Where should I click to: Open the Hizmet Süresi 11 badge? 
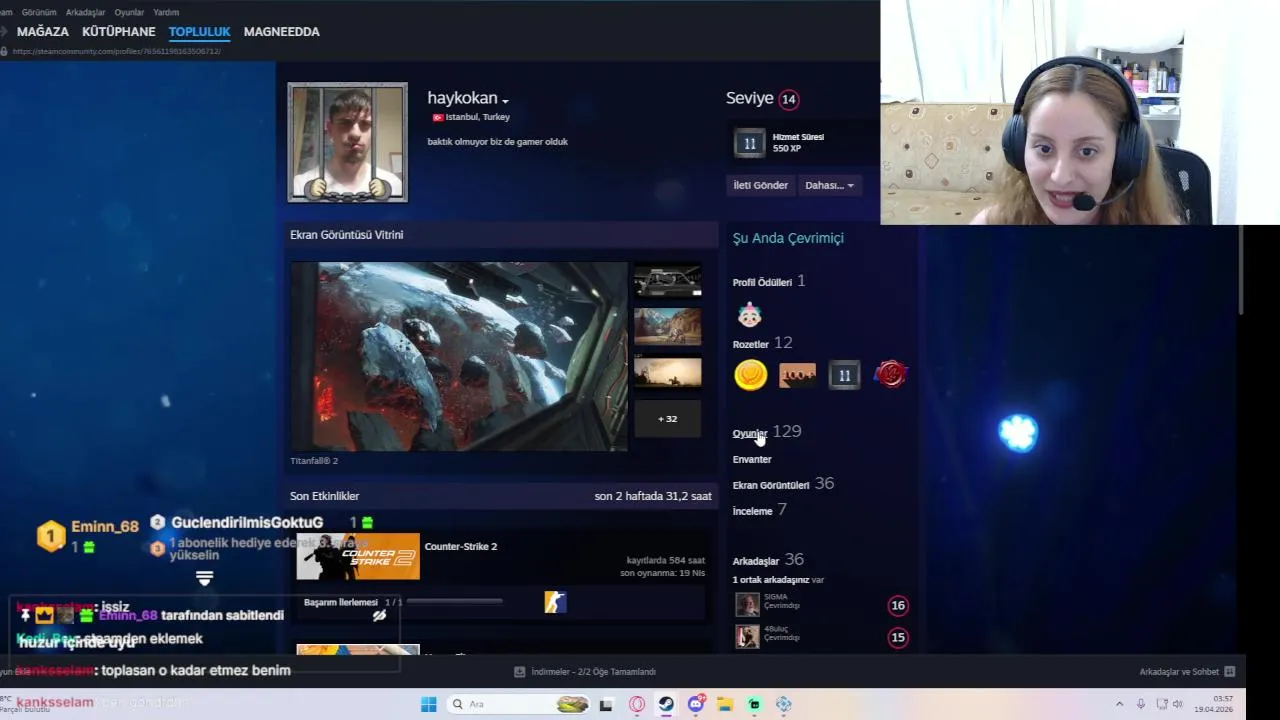click(749, 143)
